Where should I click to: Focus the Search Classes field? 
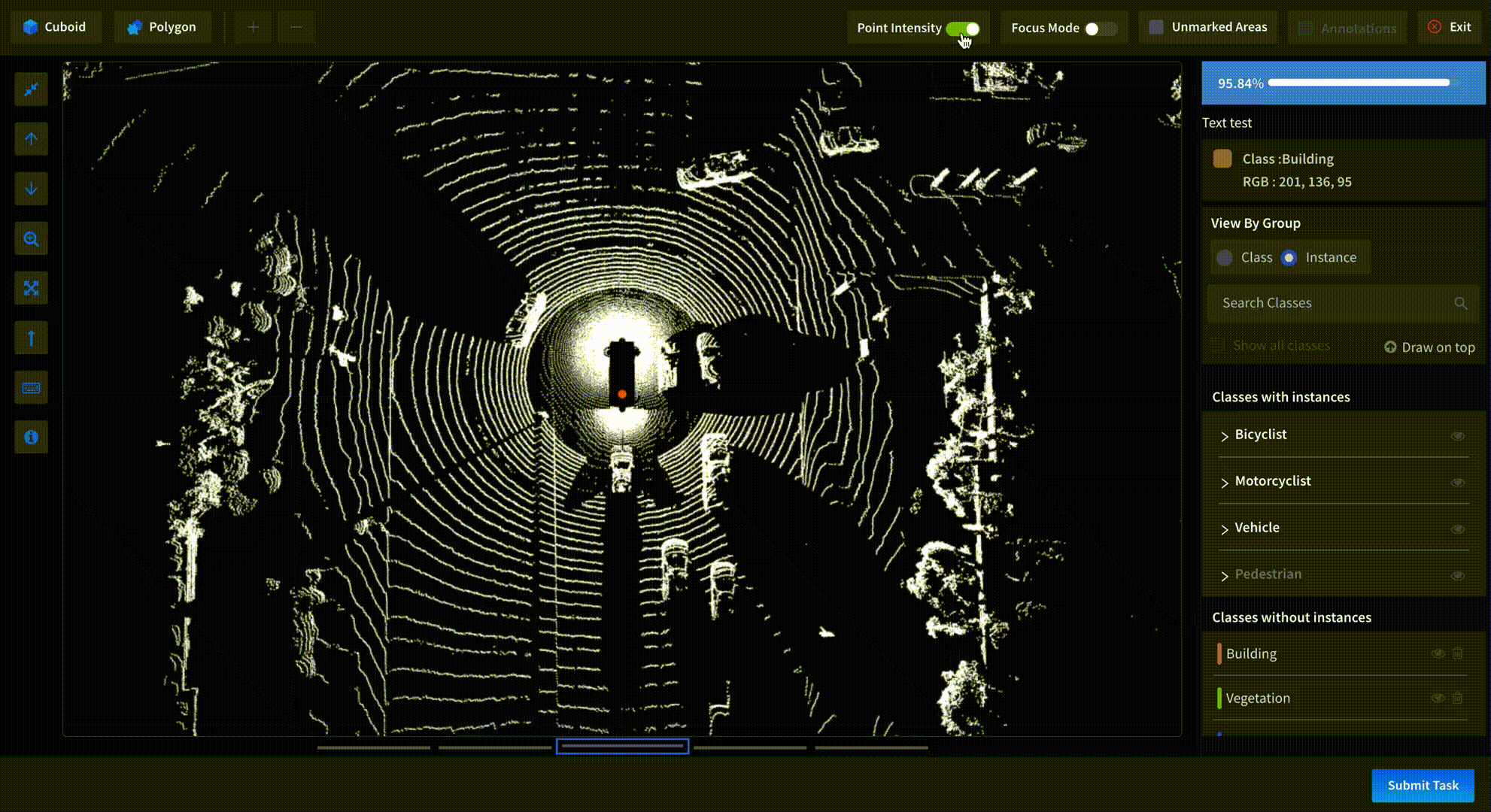1343,303
